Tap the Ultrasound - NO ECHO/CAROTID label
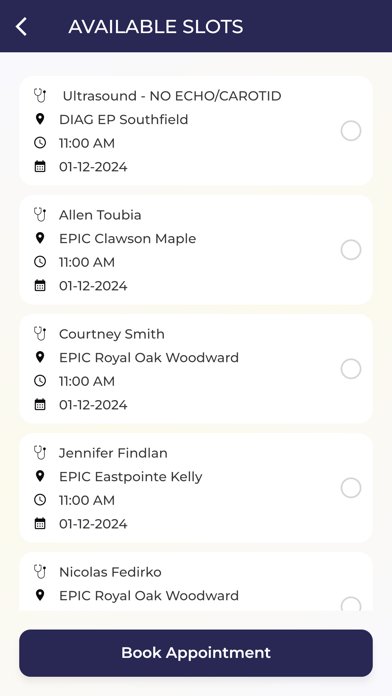 pyautogui.click(x=172, y=96)
